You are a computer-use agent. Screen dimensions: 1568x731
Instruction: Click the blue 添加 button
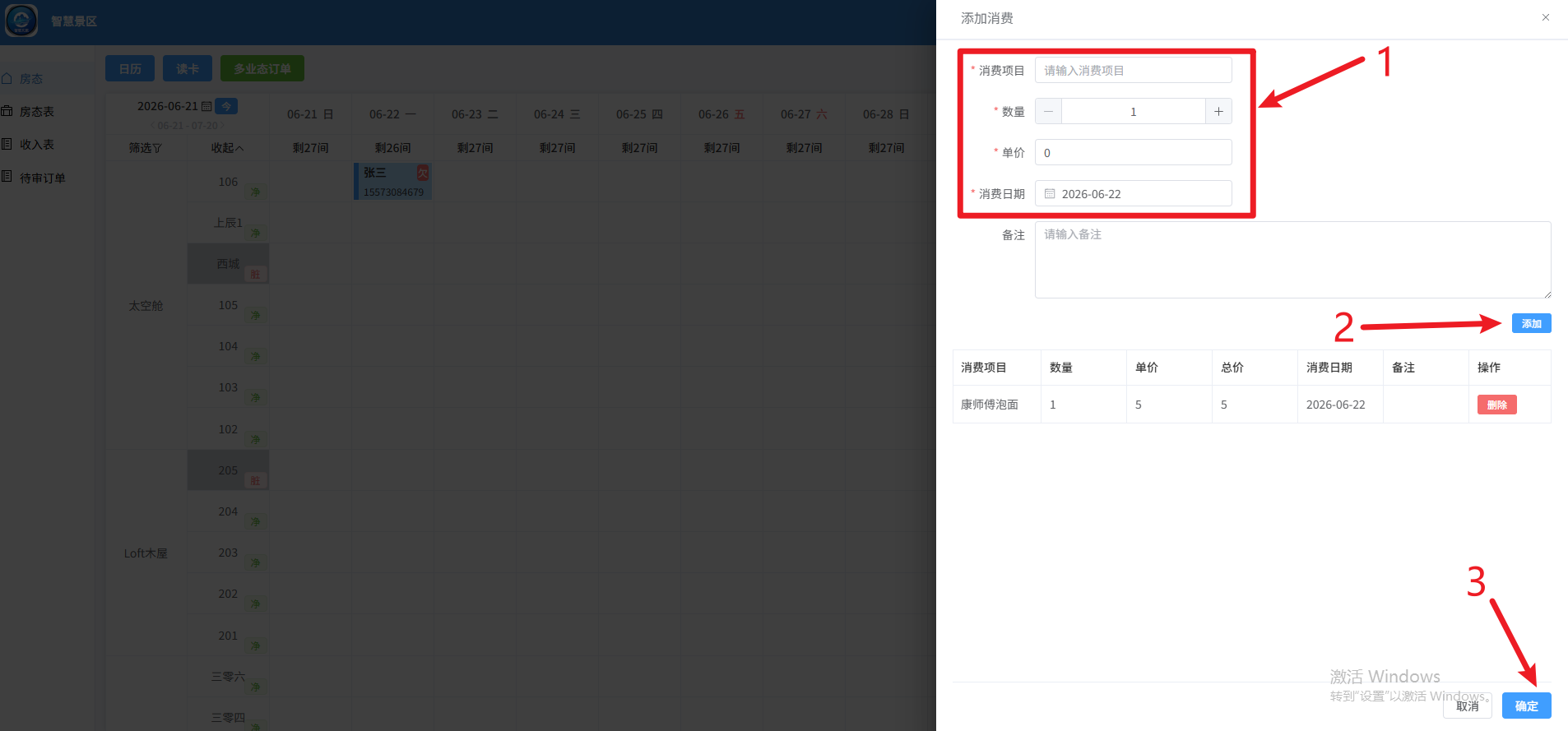1531,323
